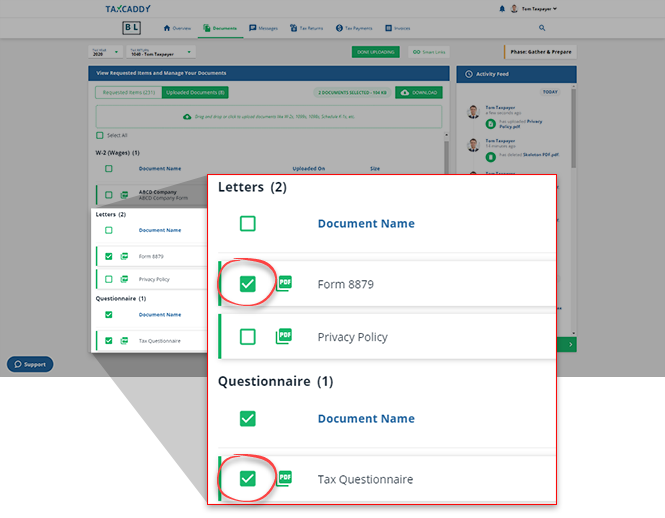Click small-panel PDF icon next to Privacy Policy
Viewport: 665px width, 518px height.
click(x=124, y=279)
